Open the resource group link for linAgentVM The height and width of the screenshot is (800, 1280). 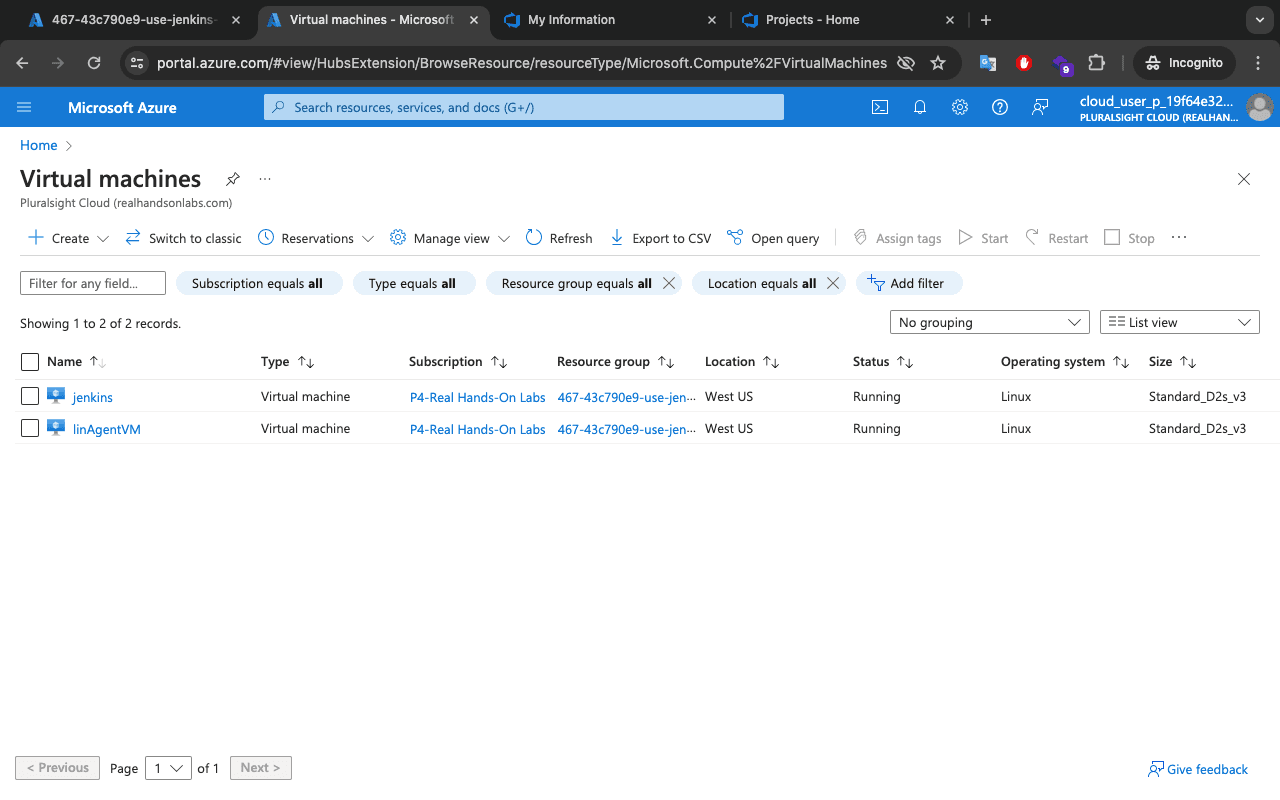627,429
